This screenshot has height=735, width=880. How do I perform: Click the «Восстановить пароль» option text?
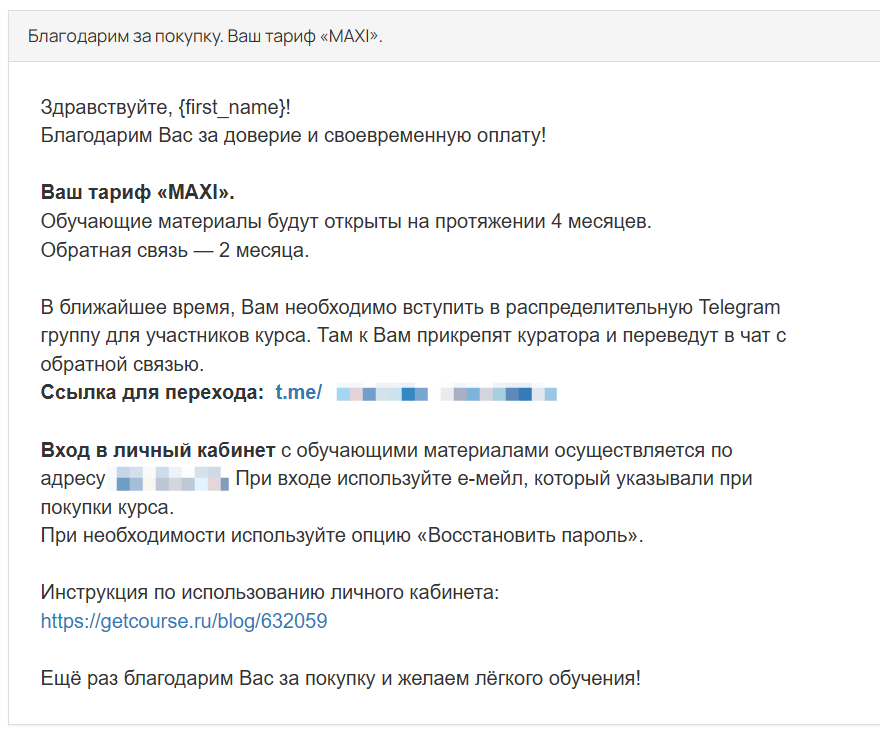pyautogui.click(x=535, y=535)
